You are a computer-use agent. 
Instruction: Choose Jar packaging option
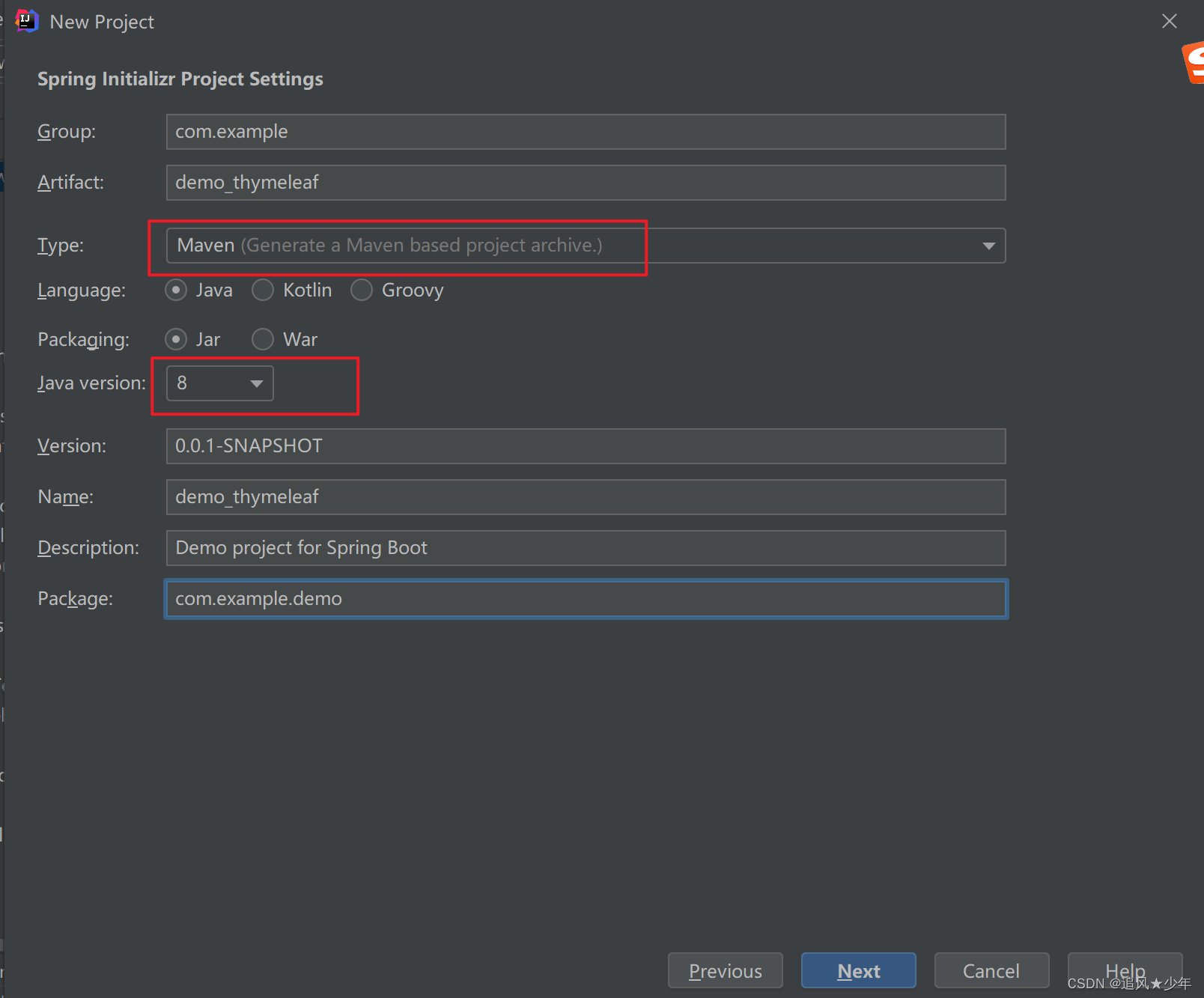[176, 339]
